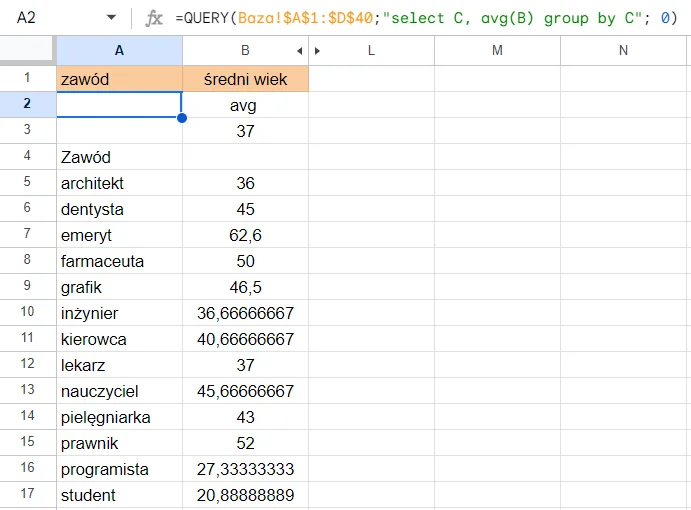The image size is (691, 510).
Task: Select column L header
Action: [x=372, y=51]
